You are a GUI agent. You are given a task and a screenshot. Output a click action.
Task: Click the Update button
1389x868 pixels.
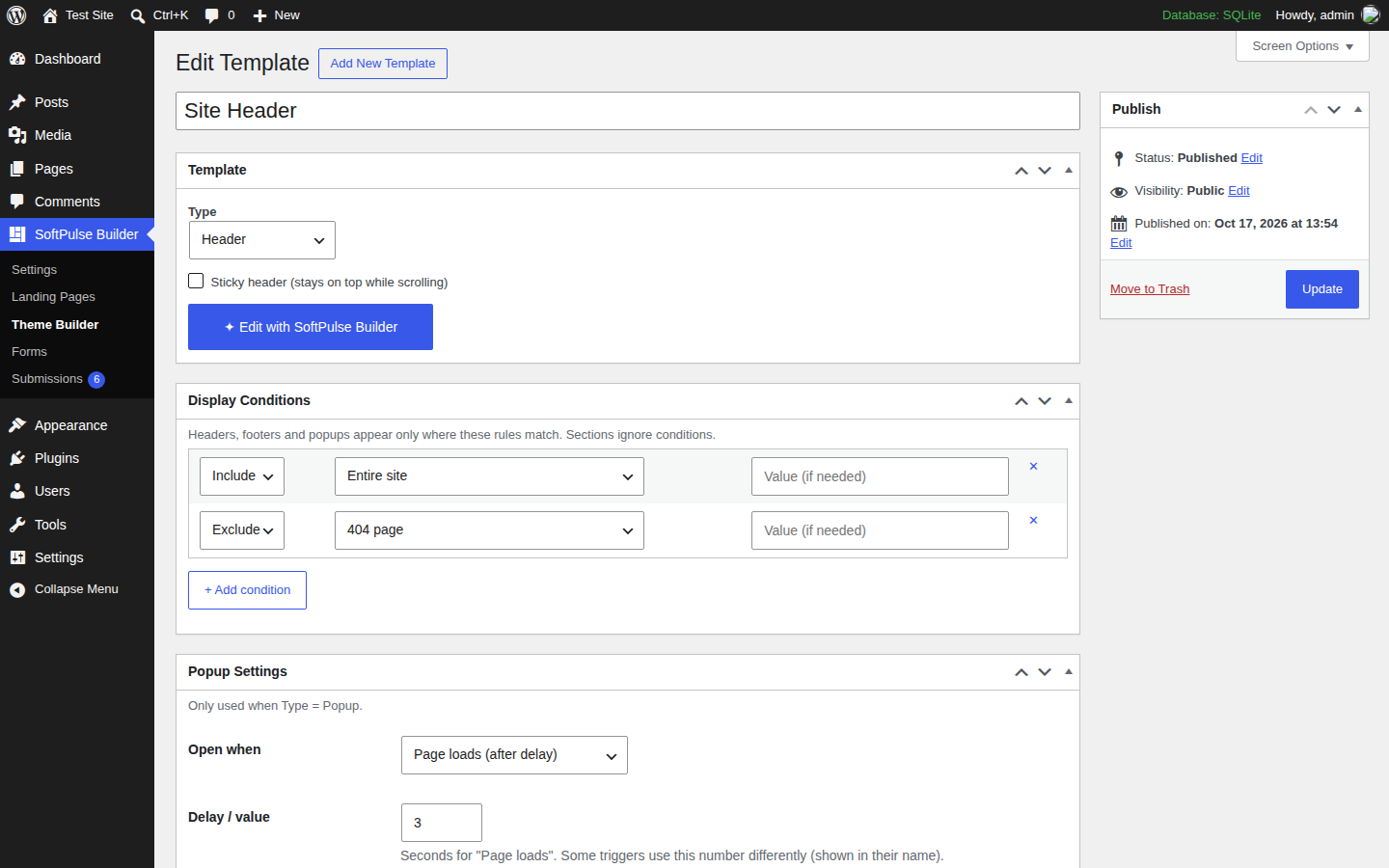coord(1322,289)
